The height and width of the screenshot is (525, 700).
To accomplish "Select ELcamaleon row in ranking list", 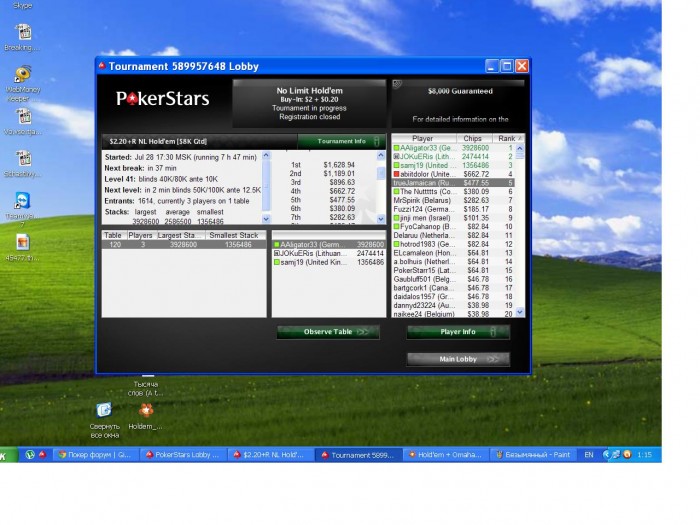I will click(x=453, y=253).
